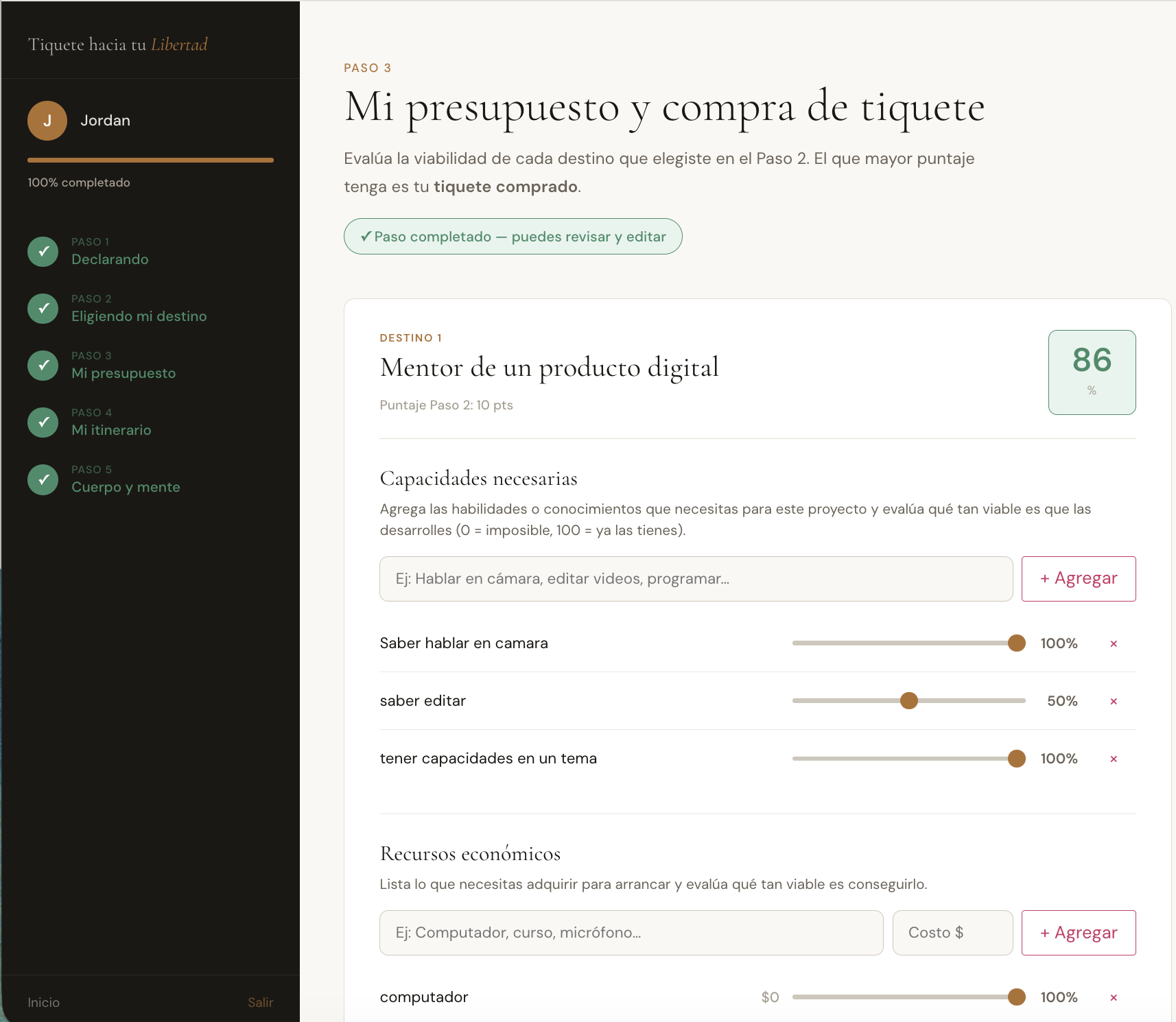Click the Paso 2 green checkmark icon
Viewport: 1176px width, 1022px height.
click(x=43, y=309)
